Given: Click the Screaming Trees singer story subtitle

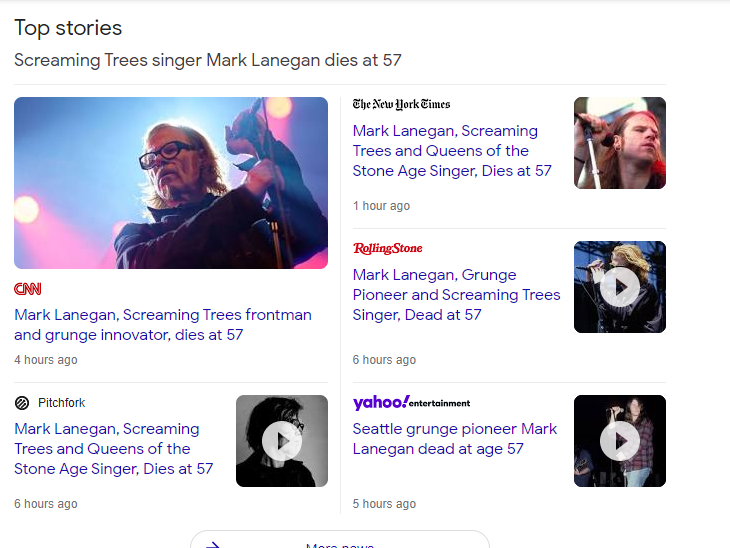Looking at the screenshot, I should [x=208, y=60].
